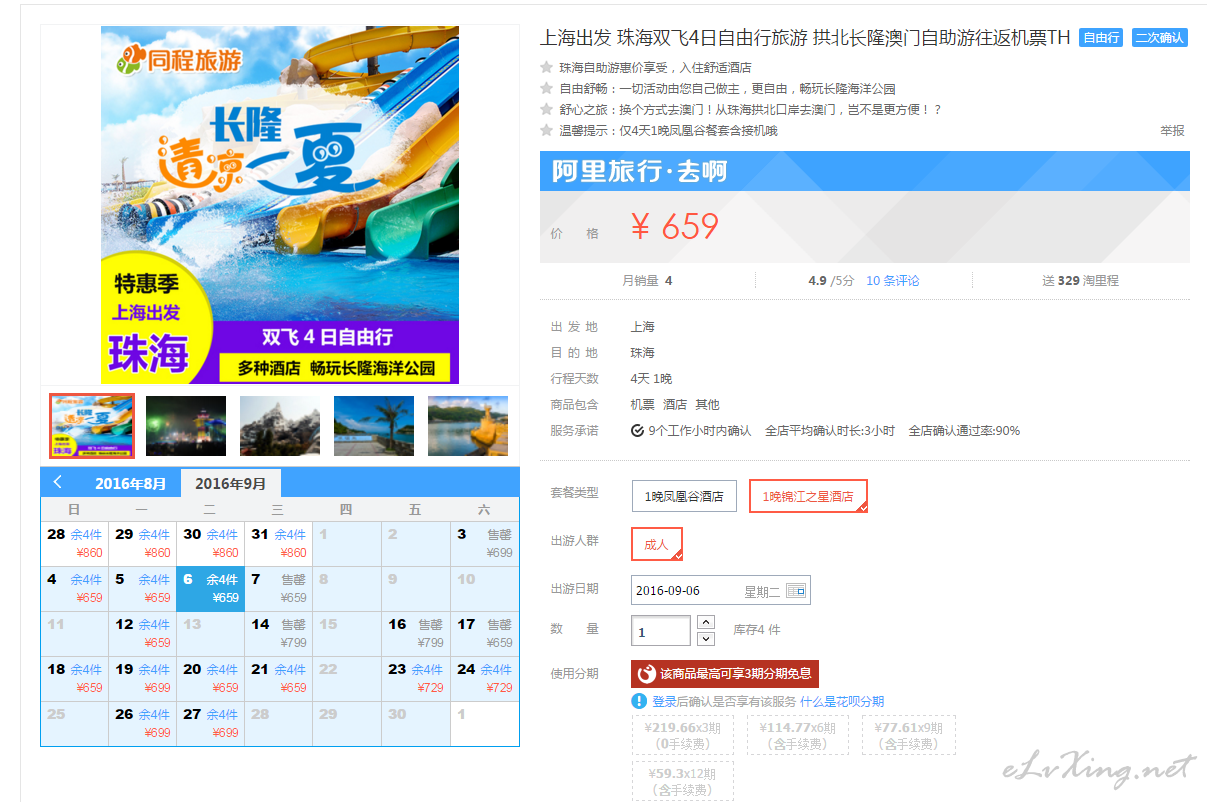Choose the 1晚凤凰谷酒店 package
This screenshot has width=1207, height=802.
click(684, 496)
